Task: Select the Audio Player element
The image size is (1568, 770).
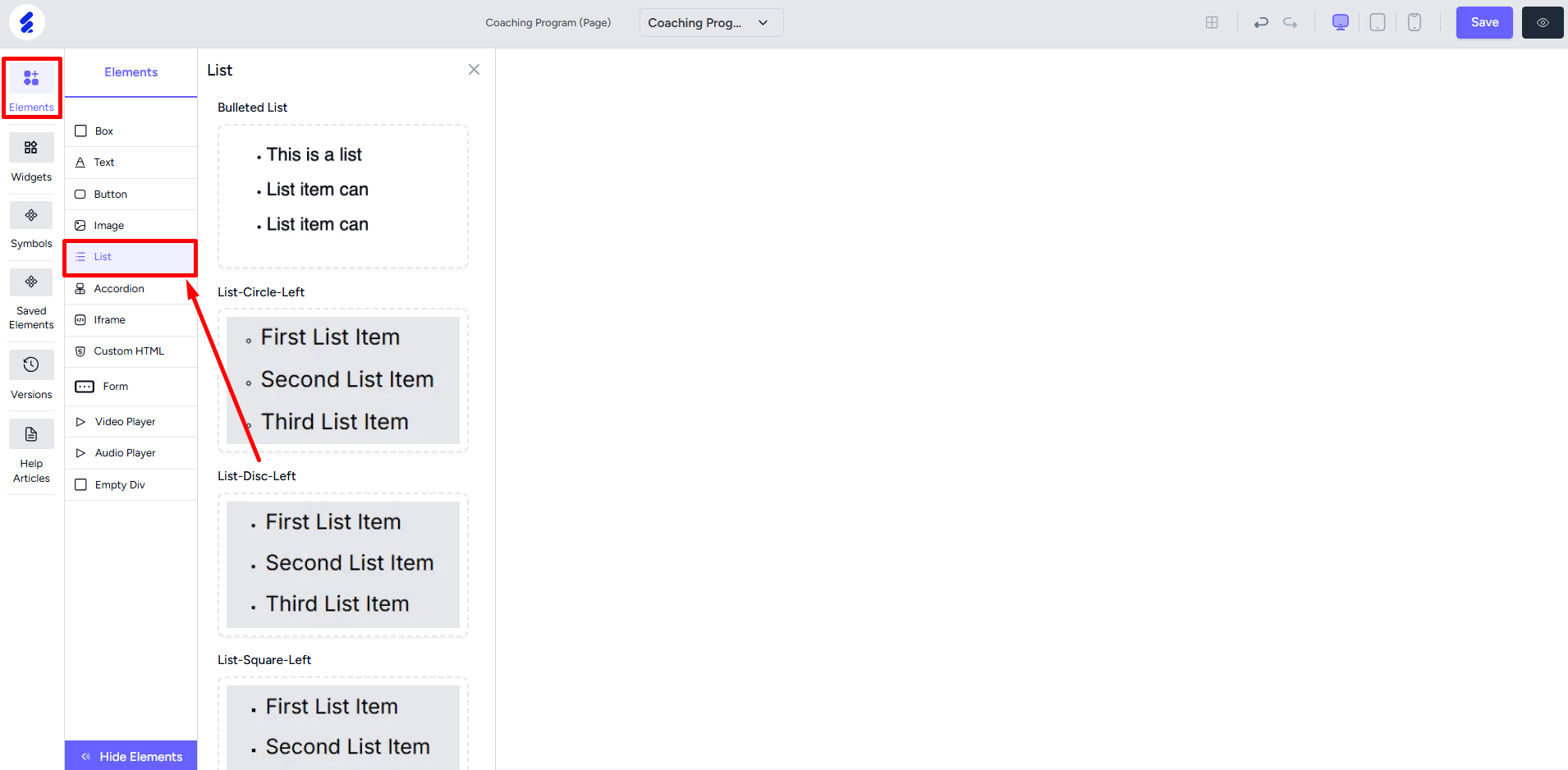Action: click(131, 453)
